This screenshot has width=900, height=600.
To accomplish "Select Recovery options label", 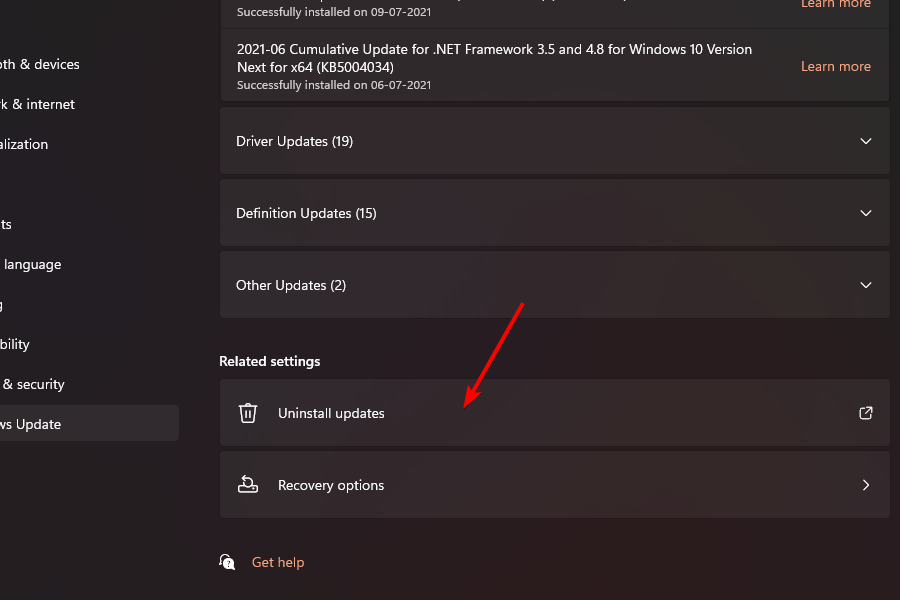I will pos(331,485).
